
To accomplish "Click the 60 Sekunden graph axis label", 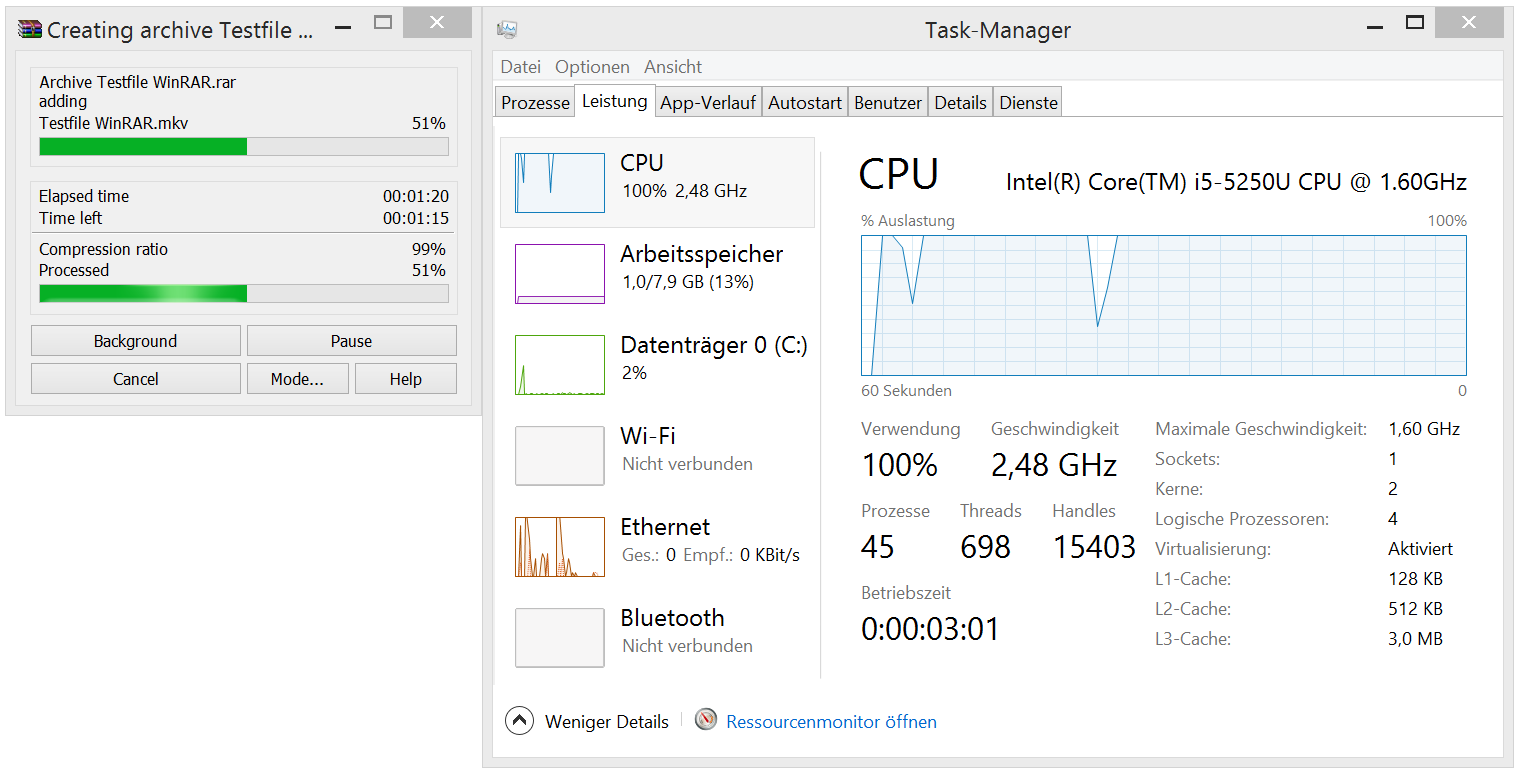I will (906, 391).
